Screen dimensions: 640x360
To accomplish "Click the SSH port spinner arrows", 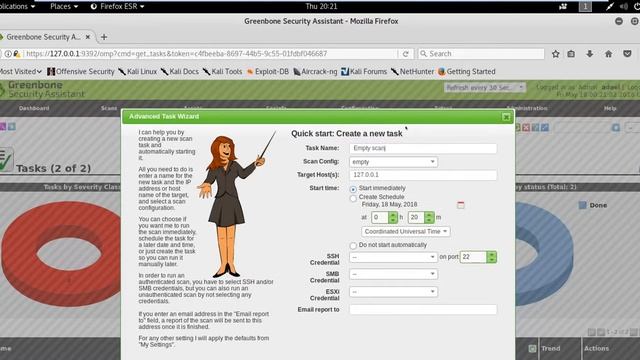I will click(491, 257).
